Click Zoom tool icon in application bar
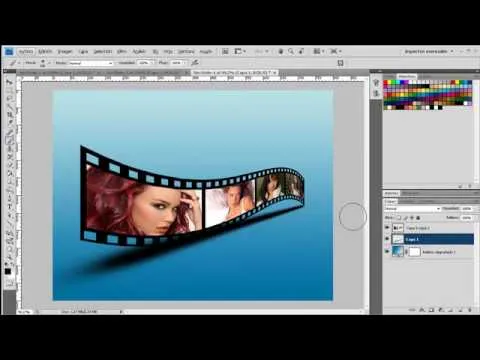 tap(291, 51)
